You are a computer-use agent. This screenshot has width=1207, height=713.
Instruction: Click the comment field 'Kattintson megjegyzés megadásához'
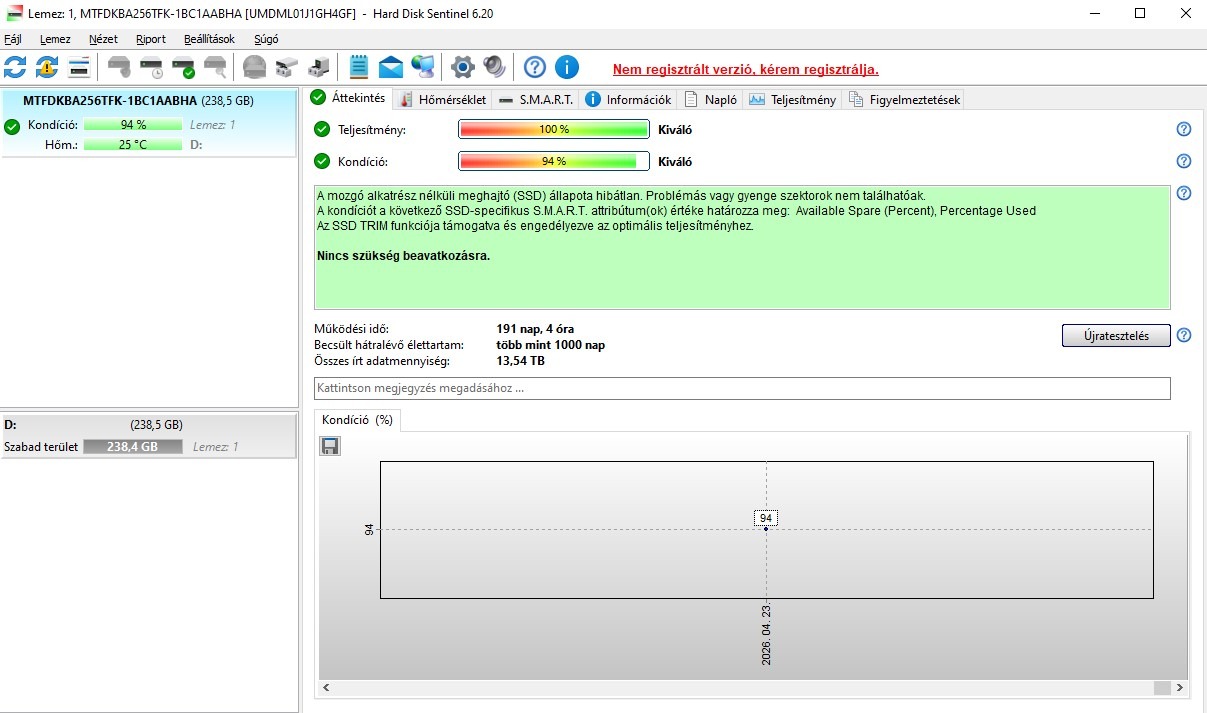click(742, 388)
